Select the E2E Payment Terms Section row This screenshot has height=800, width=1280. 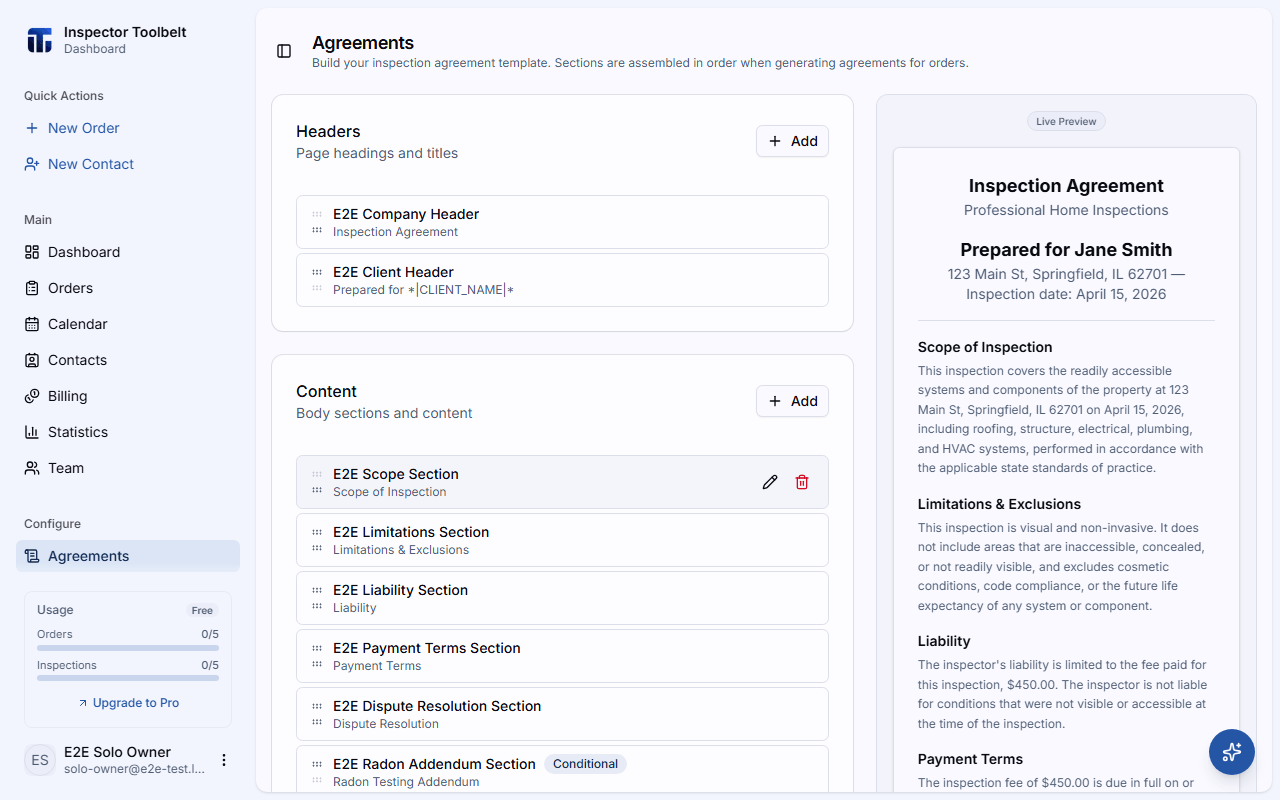point(562,656)
